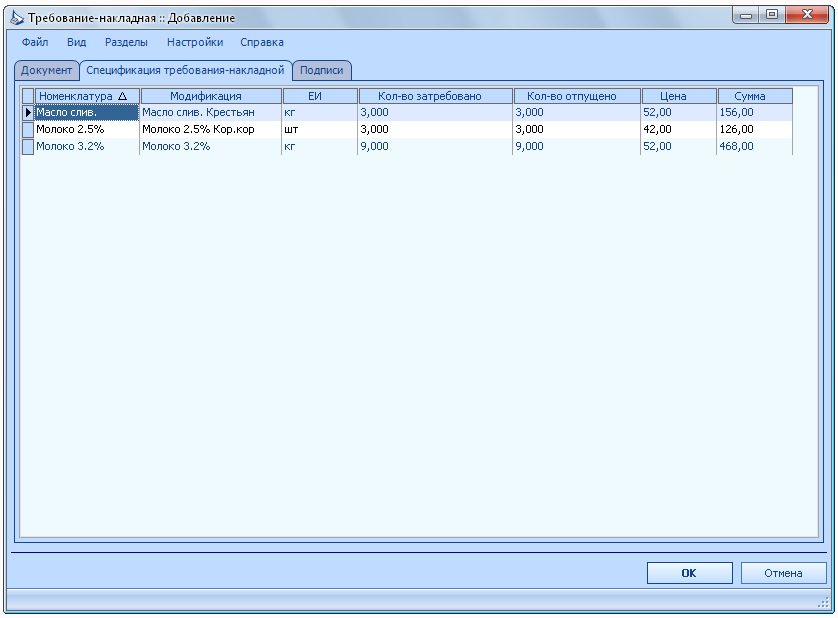Click кг unit cell in Масло слив. row

pos(320,112)
